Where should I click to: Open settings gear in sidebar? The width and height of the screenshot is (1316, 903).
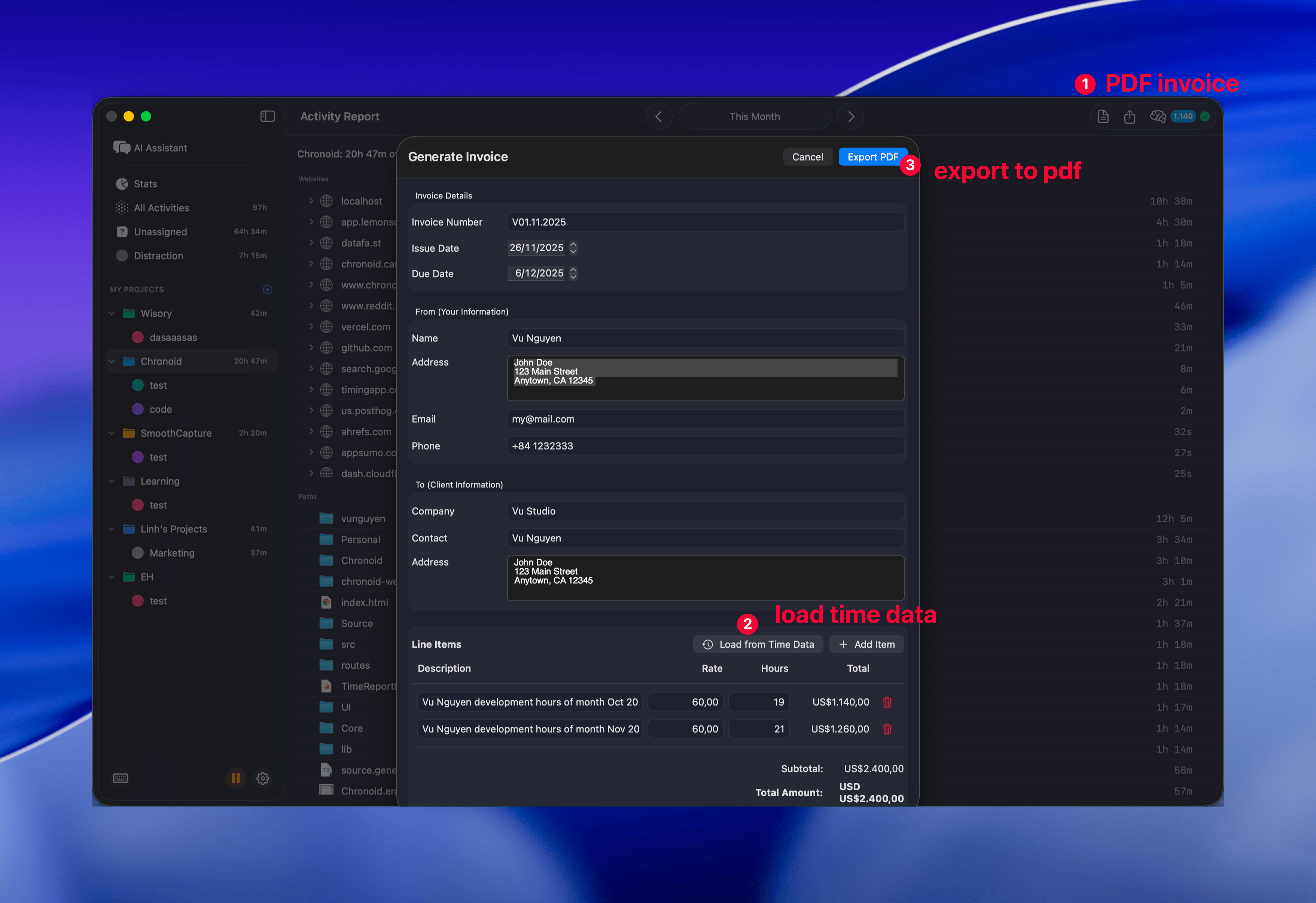[x=262, y=778]
